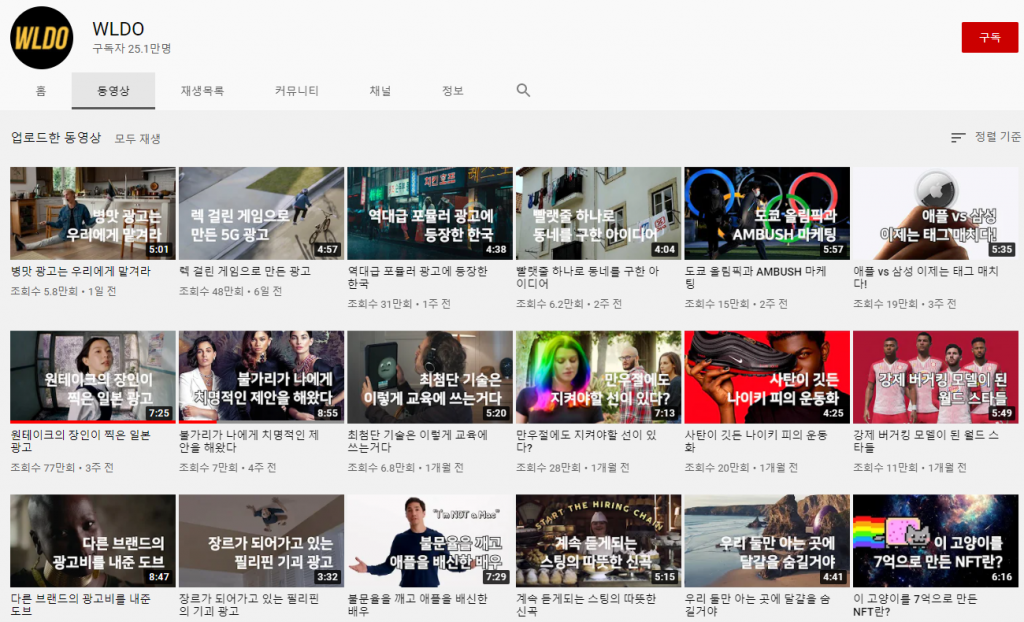Open thumbnail 병맛 광고는 우리에게 맡겨라
Viewport: 1024px width, 622px height.
[x=93, y=213]
